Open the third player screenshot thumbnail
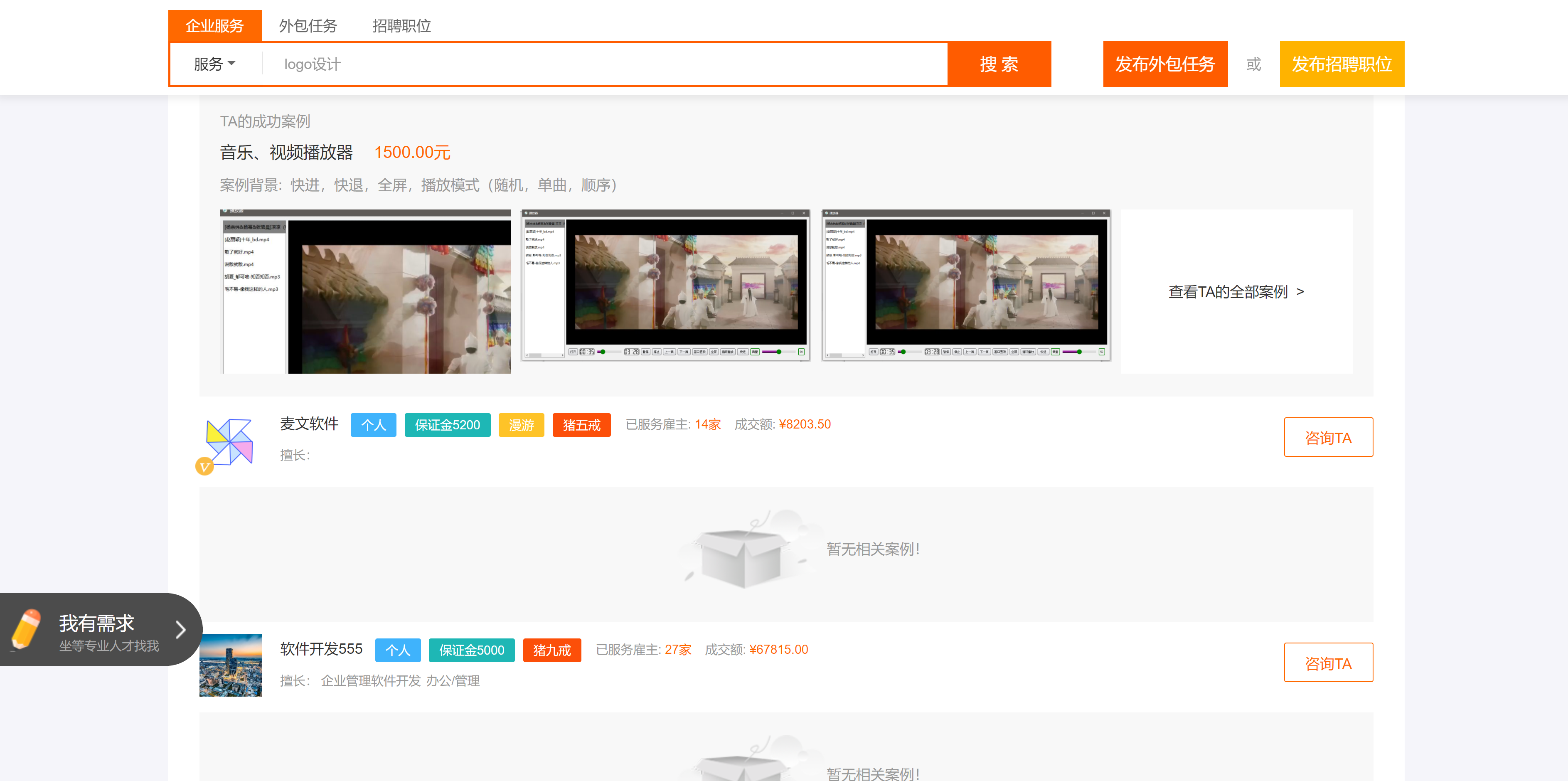1568x781 pixels. pos(965,286)
